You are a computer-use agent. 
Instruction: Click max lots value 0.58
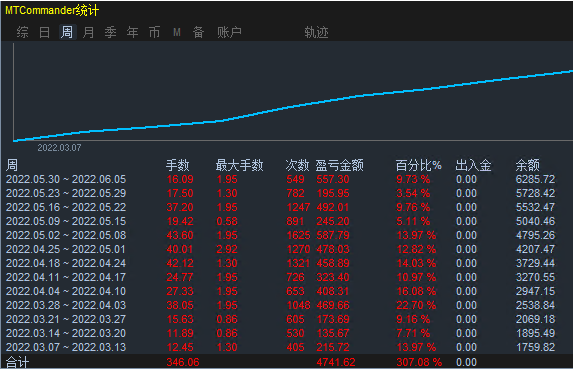tap(227, 221)
